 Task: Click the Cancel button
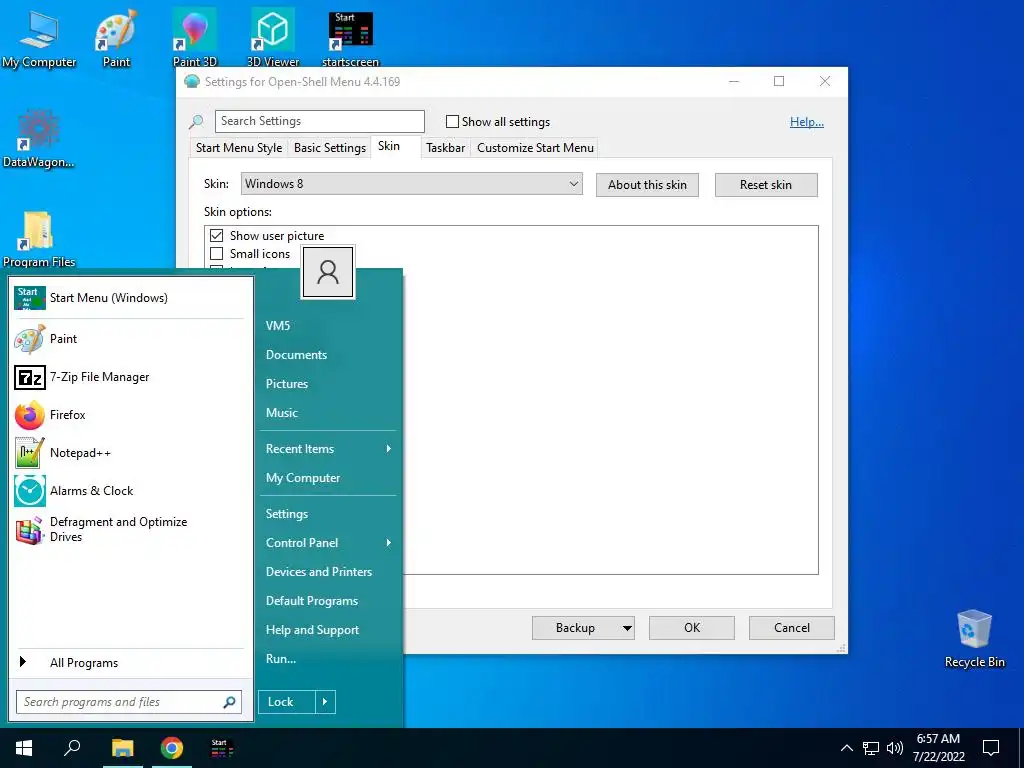coord(792,628)
